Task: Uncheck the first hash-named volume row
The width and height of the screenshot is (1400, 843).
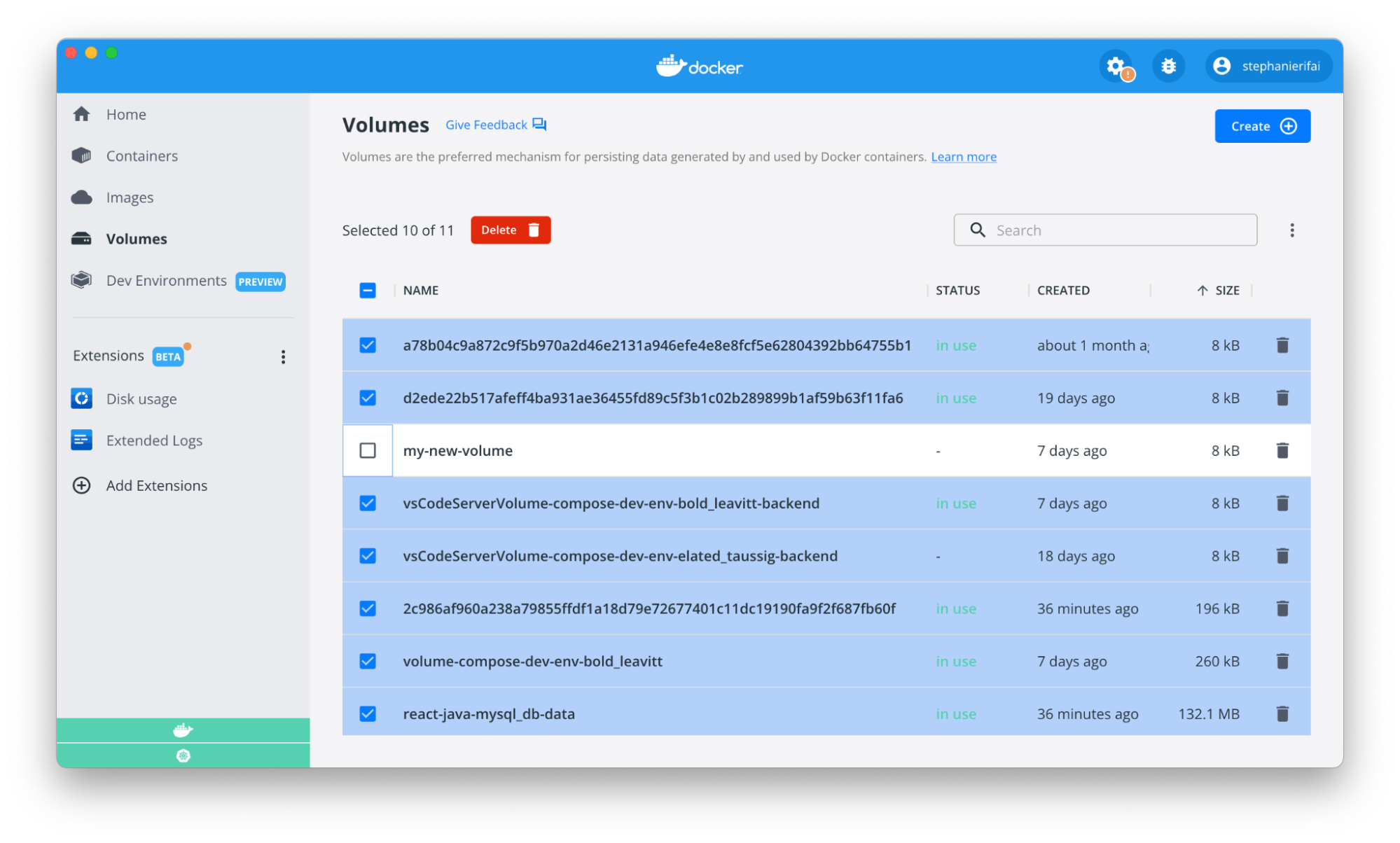Action: pyautogui.click(x=367, y=345)
